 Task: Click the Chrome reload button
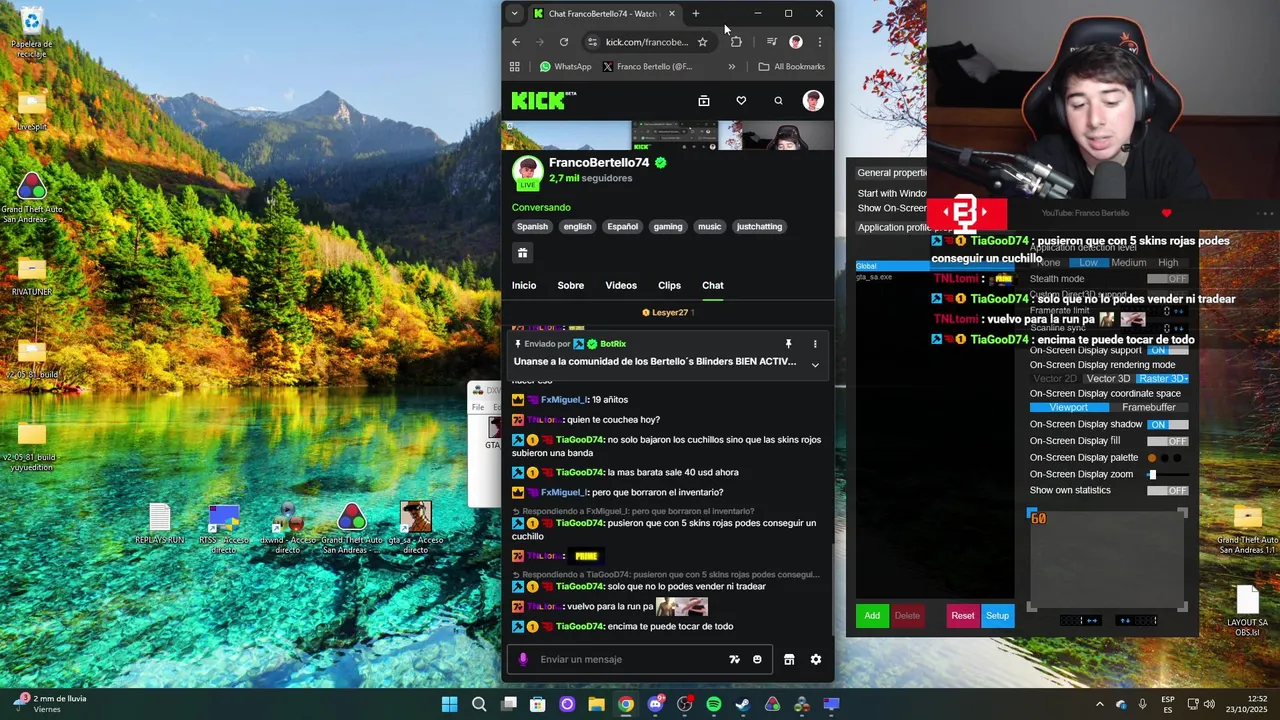coord(564,42)
